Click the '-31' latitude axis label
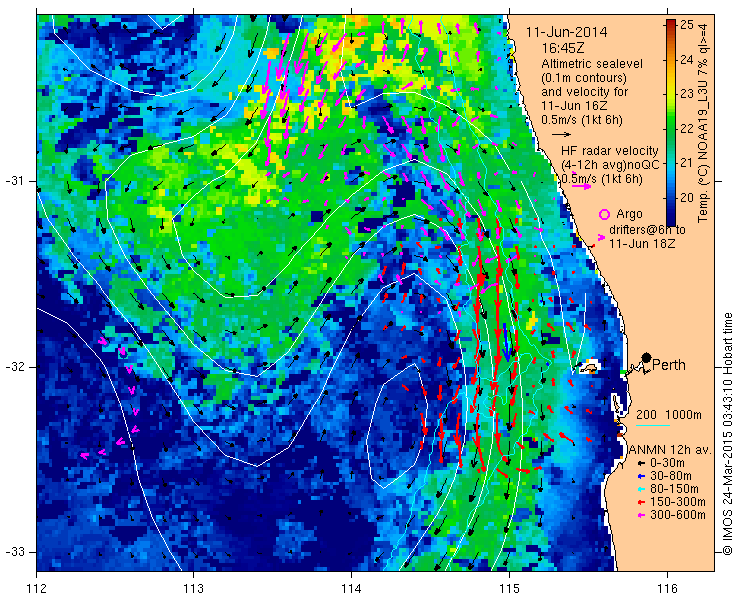This screenshot has width=740, height=600. pyautogui.click(x=14, y=181)
